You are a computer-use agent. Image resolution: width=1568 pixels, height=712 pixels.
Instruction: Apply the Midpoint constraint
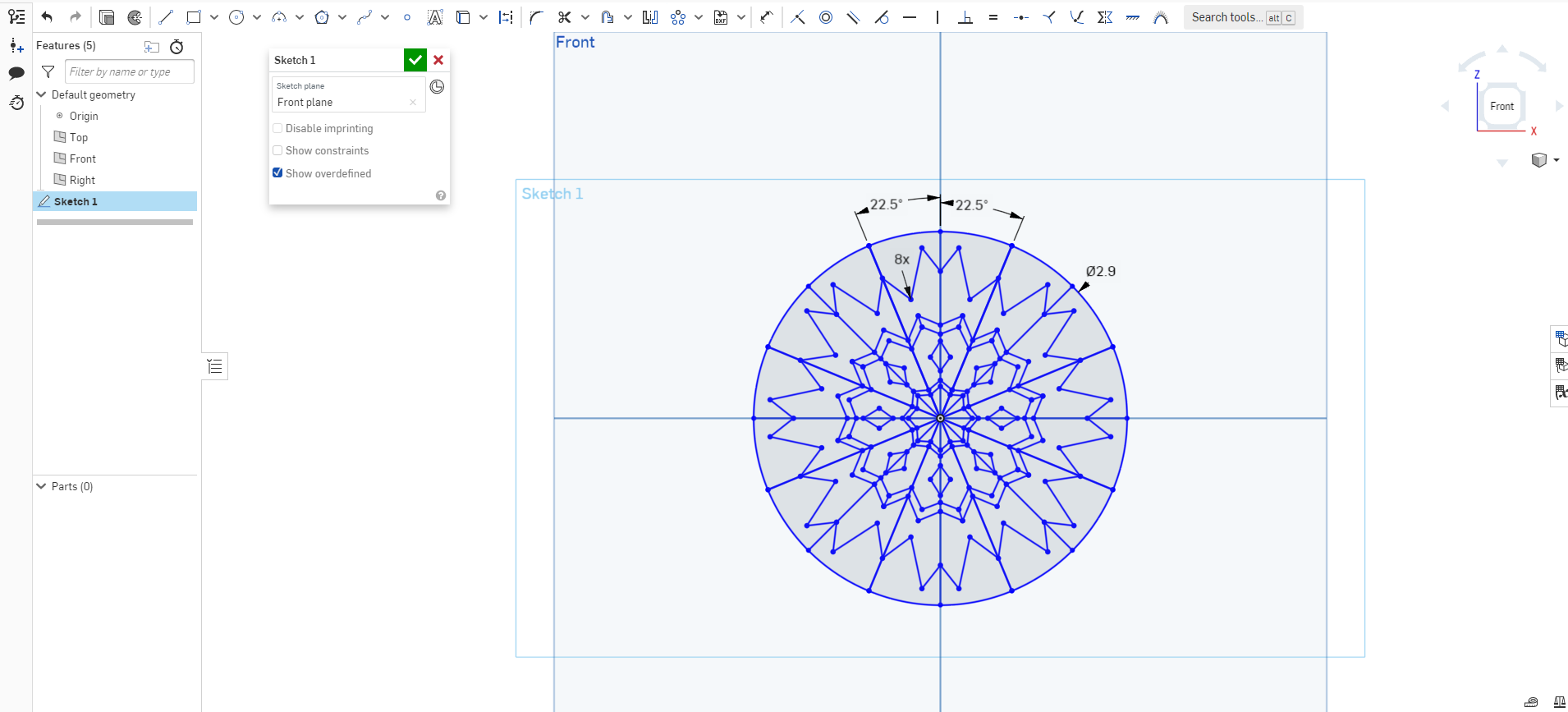click(x=1021, y=17)
